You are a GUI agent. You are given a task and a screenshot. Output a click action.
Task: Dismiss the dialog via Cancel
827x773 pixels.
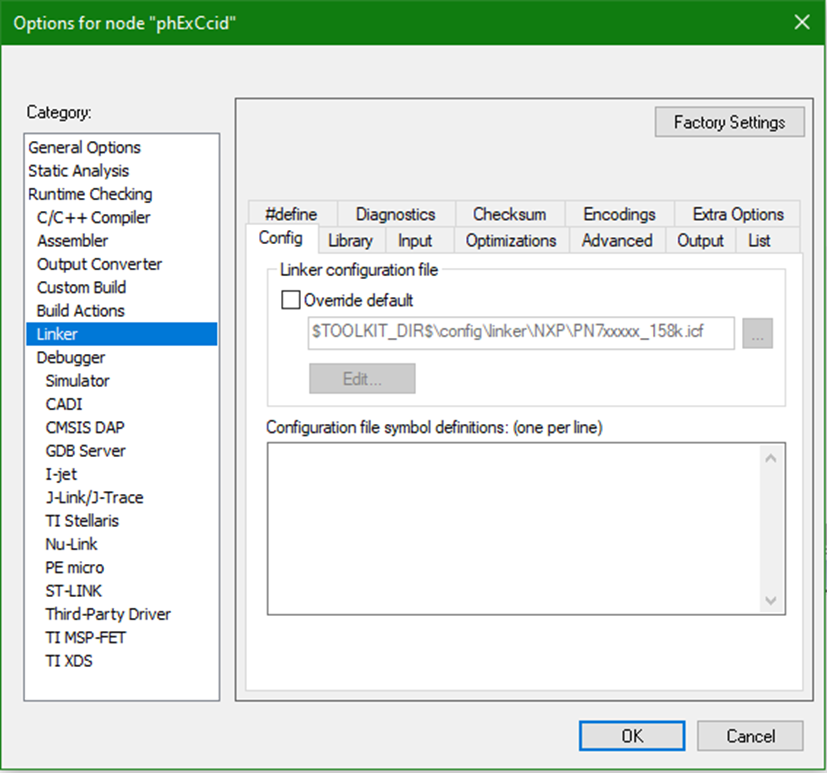749,735
